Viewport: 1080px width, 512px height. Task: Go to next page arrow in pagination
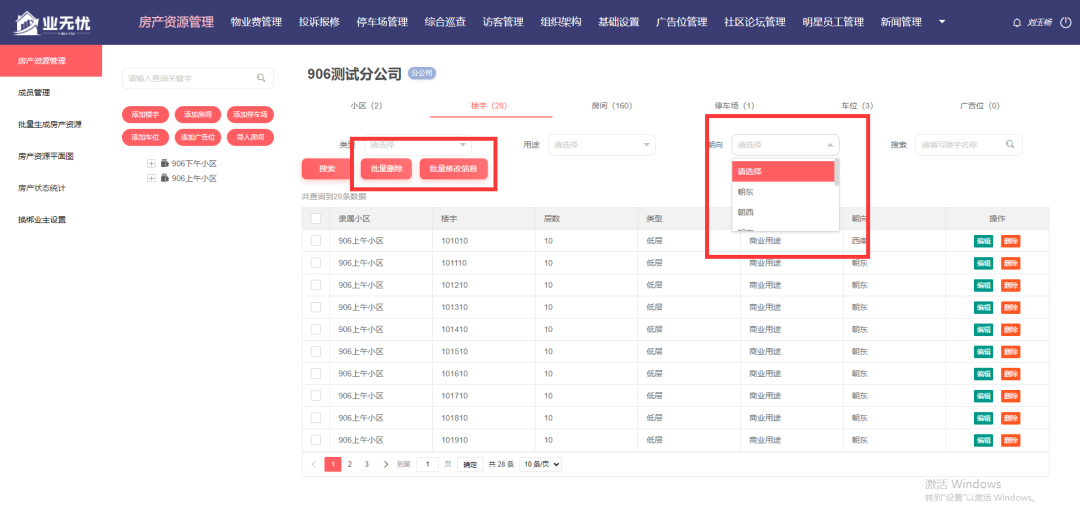pyautogui.click(x=386, y=464)
